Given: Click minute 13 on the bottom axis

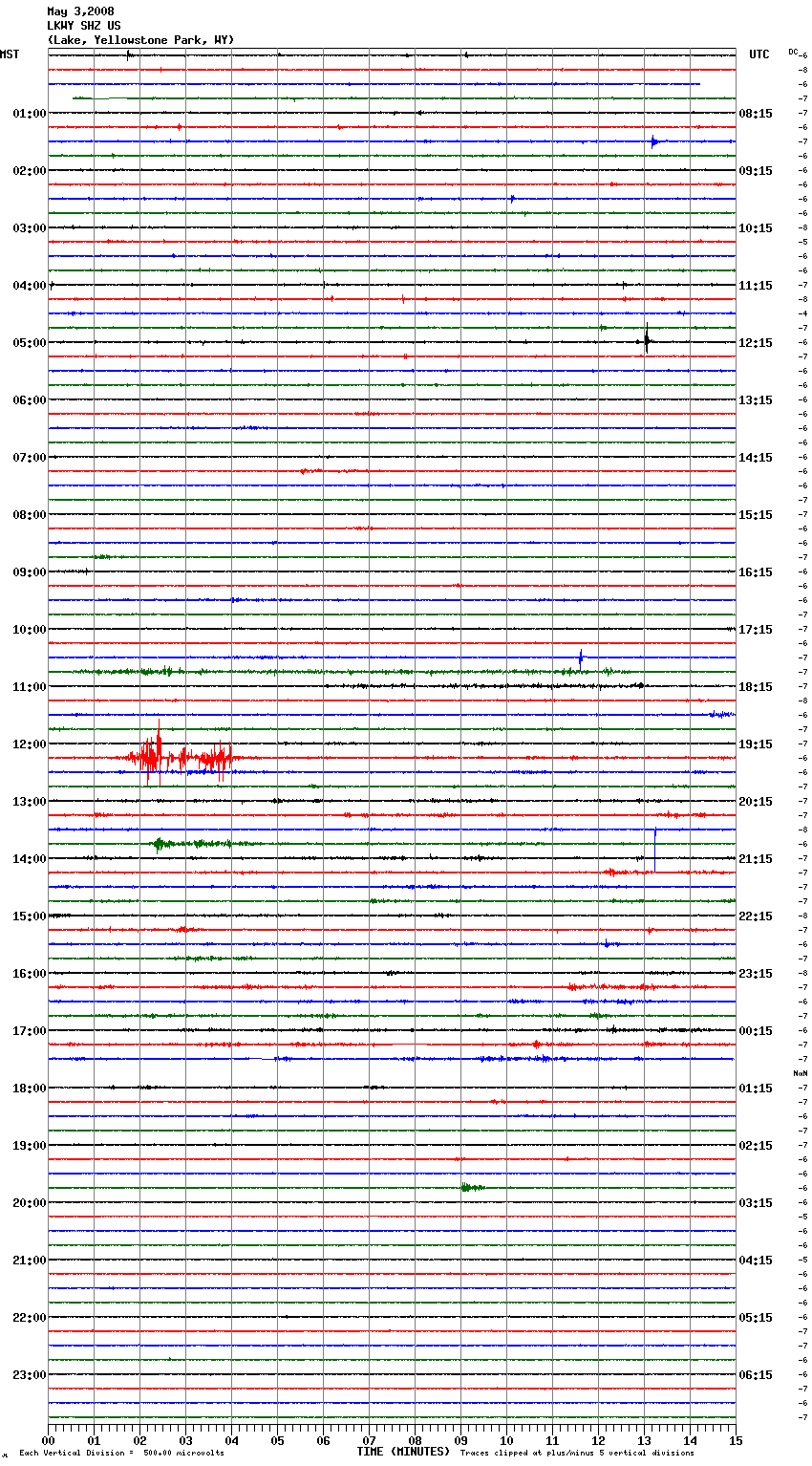Looking at the screenshot, I should 644,1440.
